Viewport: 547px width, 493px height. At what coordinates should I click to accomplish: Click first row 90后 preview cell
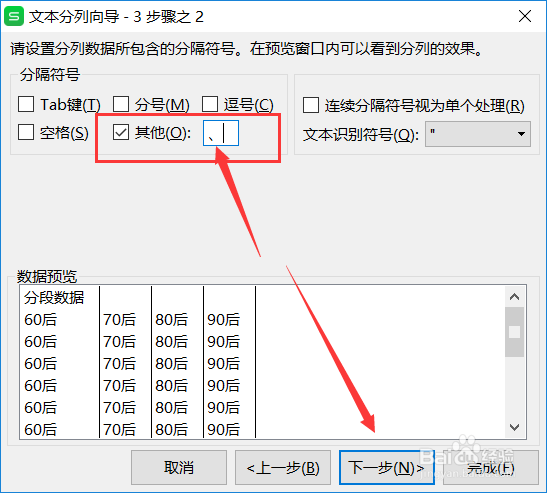(x=223, y=320)
